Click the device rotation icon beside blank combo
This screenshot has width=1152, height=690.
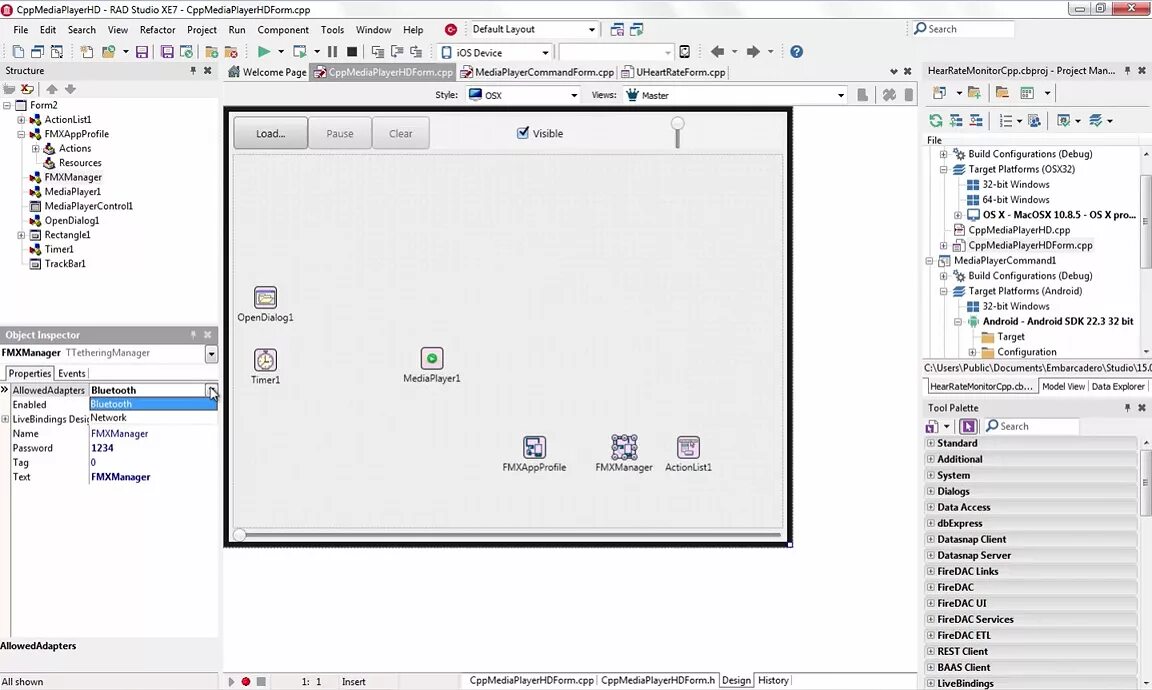pyautogui.click(x=685, y=51)
